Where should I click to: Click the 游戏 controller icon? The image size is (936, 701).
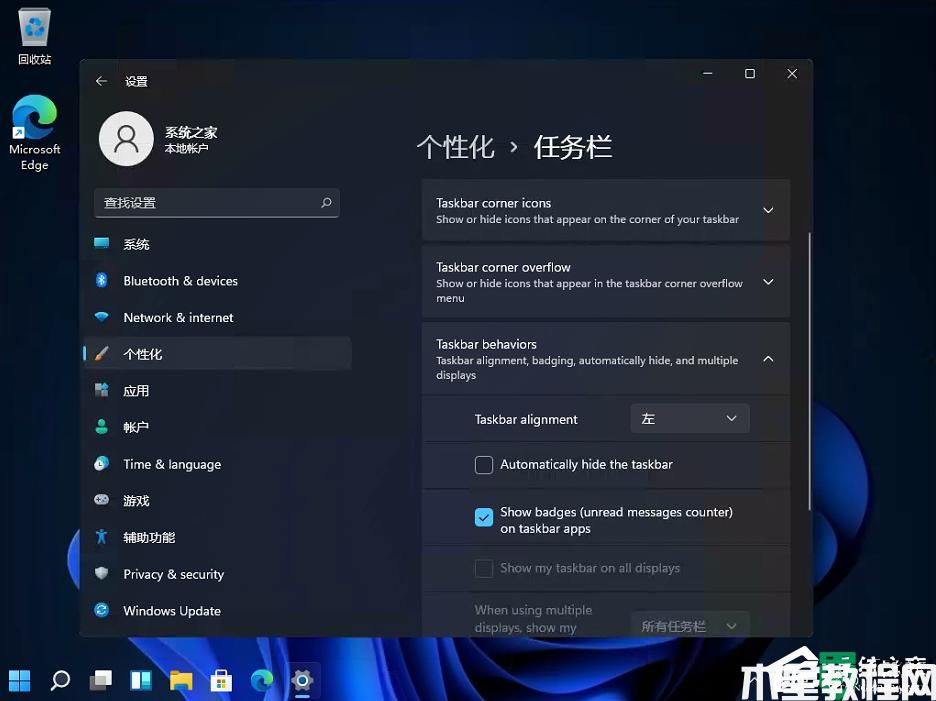tap(101, 500)
